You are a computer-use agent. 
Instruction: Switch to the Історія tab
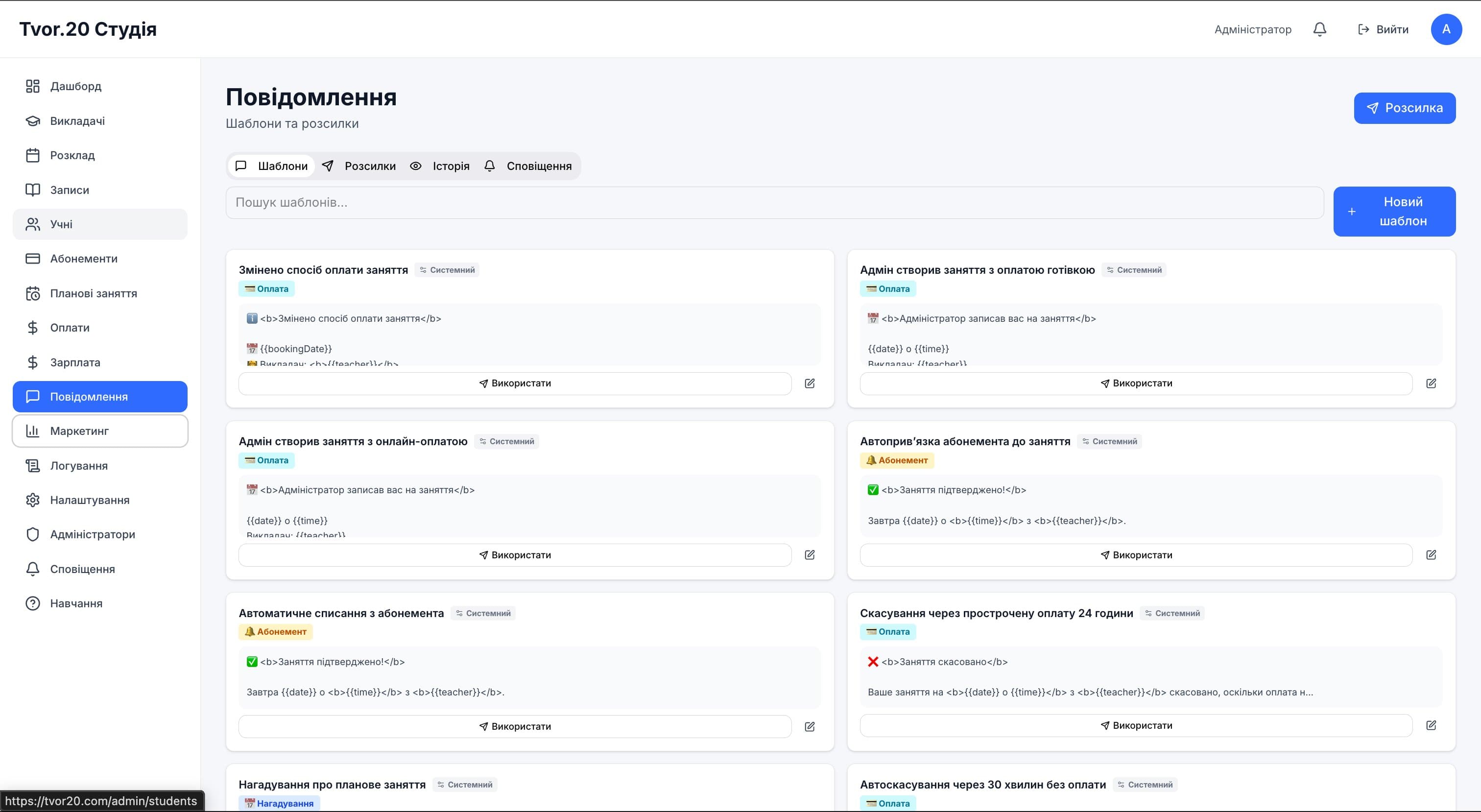tap(440, 166)
